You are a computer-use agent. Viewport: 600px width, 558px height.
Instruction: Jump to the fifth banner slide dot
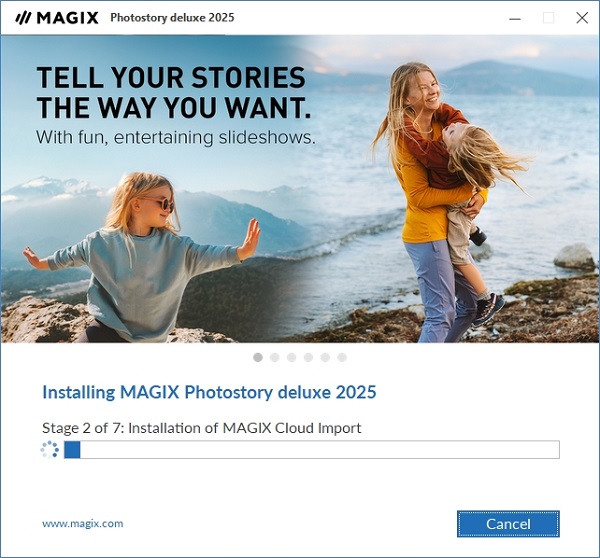[x=325, y=357]
